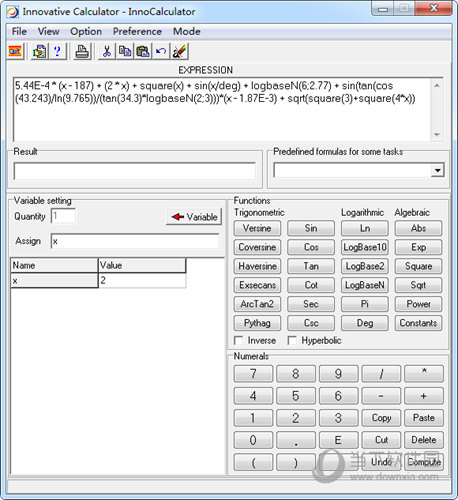Click the Variable button with red arrow
Screen dimensions: 458x500
pyautogui.click(x=194, y=217)
